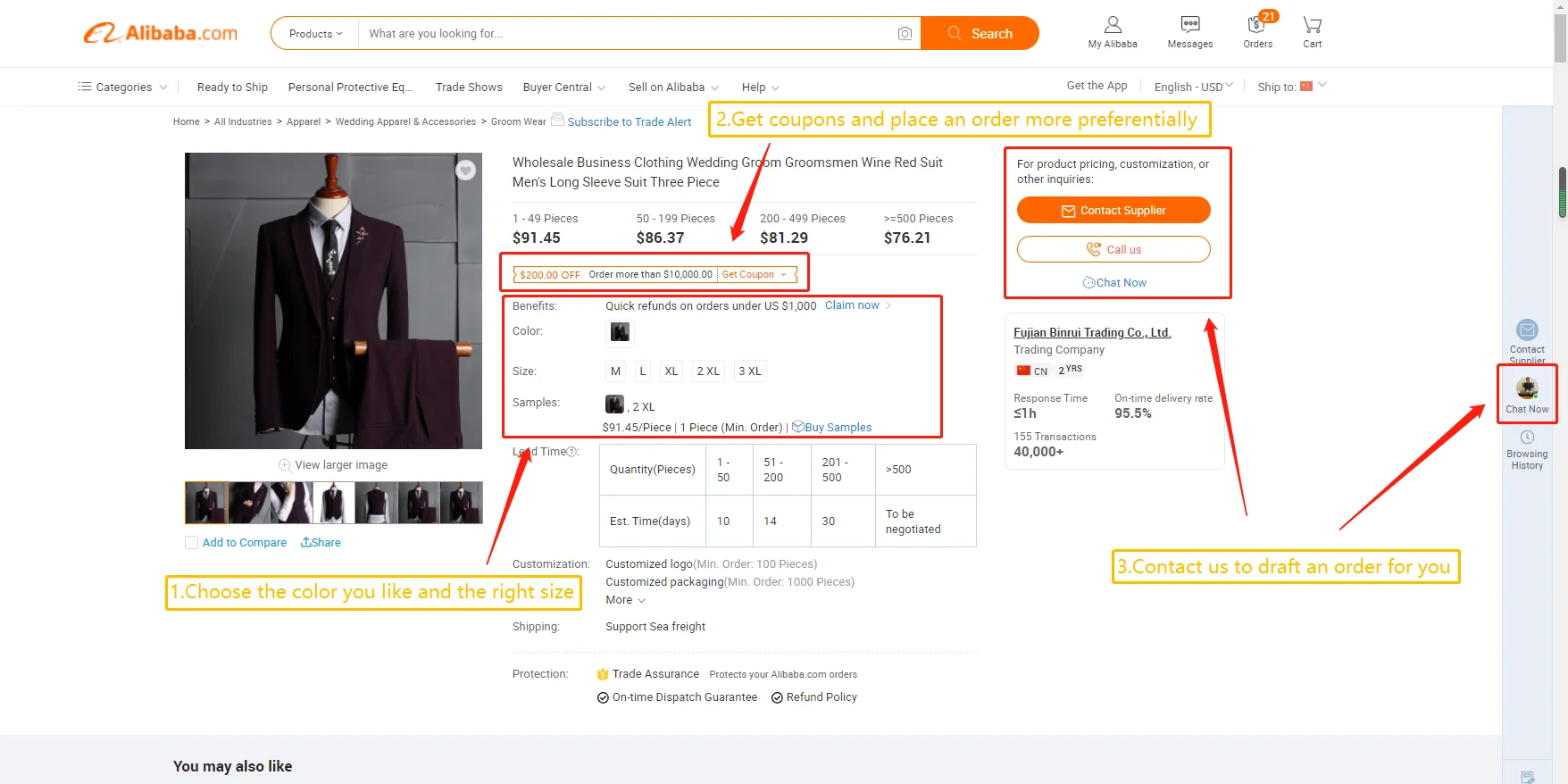Screen dimensions: 1568x784
Task: Open My Alibaba account icon
Action: point(1113,32)
